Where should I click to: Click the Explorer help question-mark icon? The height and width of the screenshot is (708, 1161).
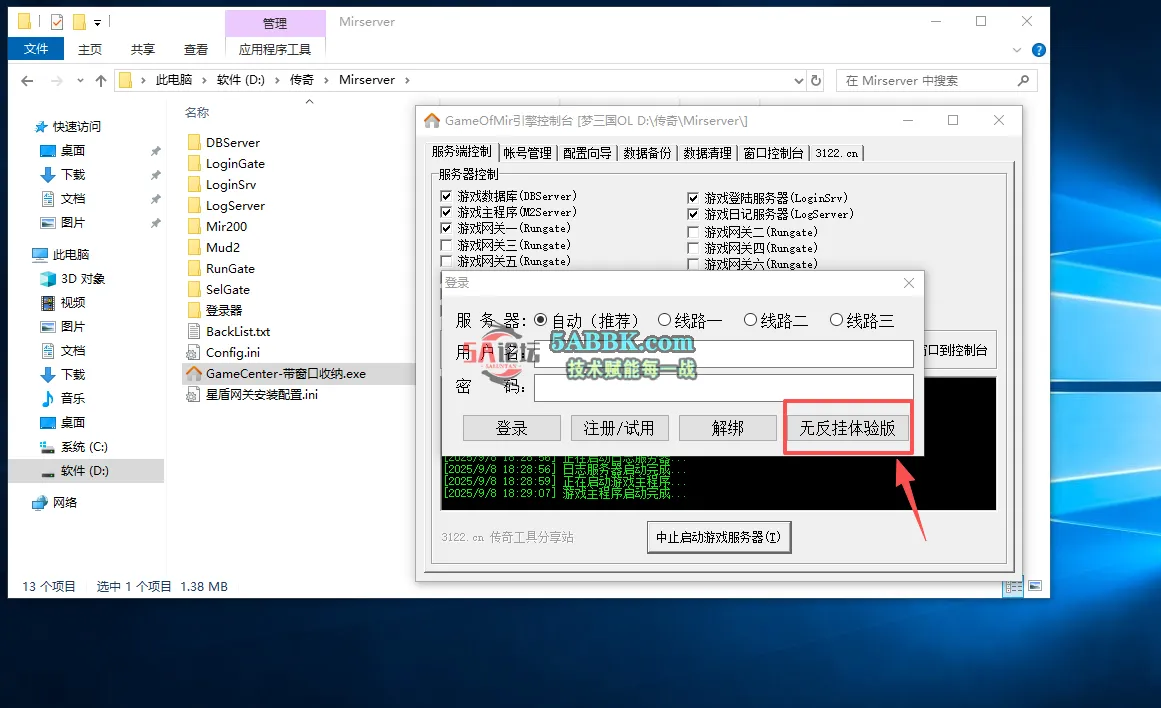click(1039, 50)
